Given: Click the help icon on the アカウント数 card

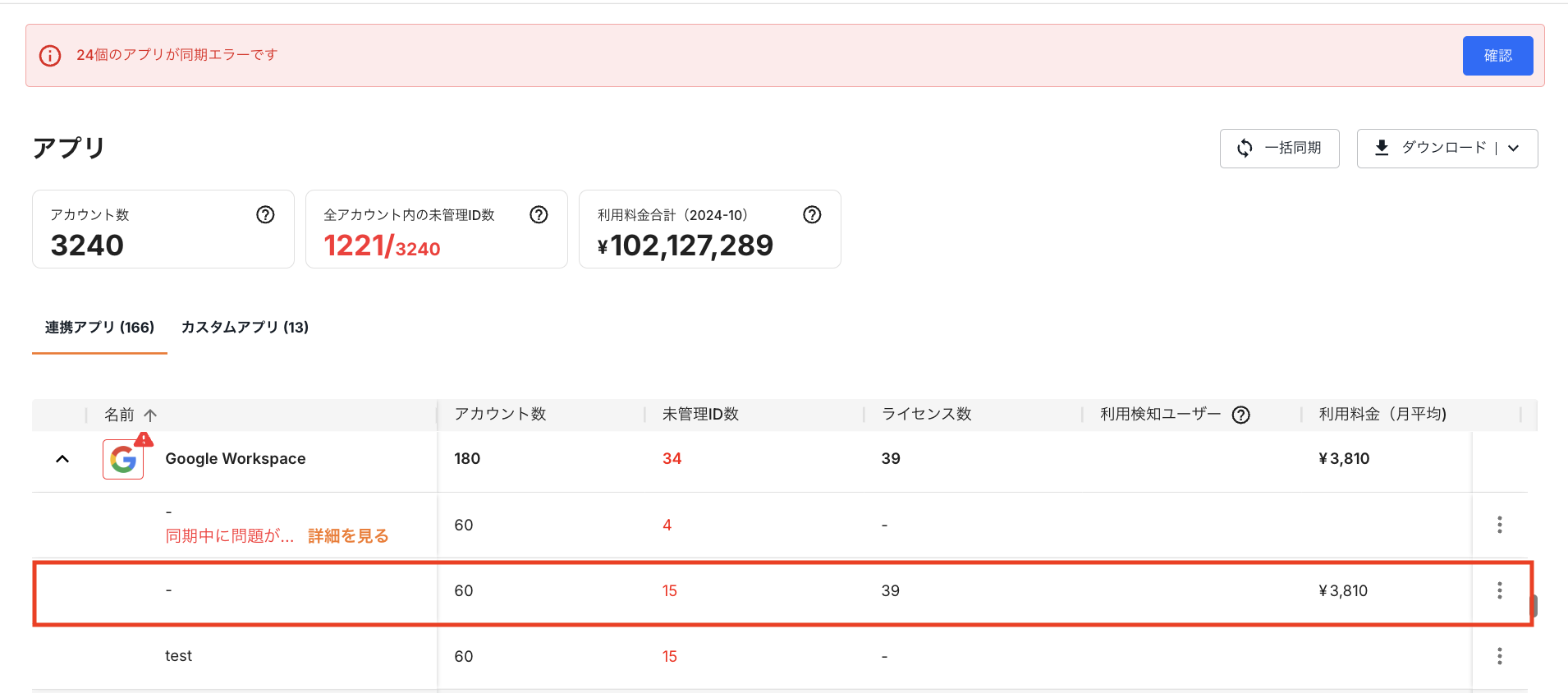Looking at the screenshot, I should [265, 215].
